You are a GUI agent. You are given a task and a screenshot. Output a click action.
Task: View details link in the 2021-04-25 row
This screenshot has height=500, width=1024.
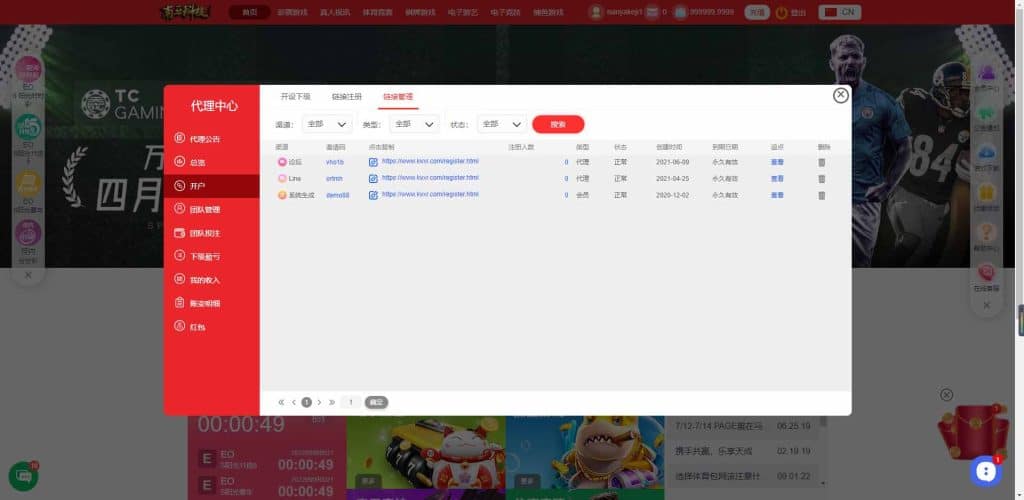click(777, 178)
